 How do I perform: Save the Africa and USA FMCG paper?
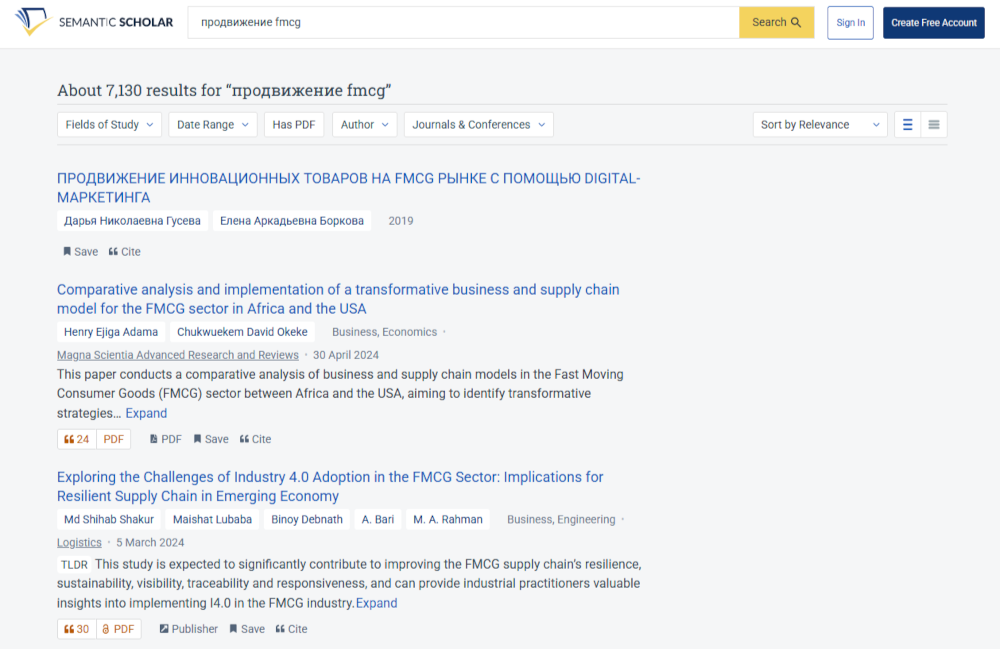coord(211,439)
